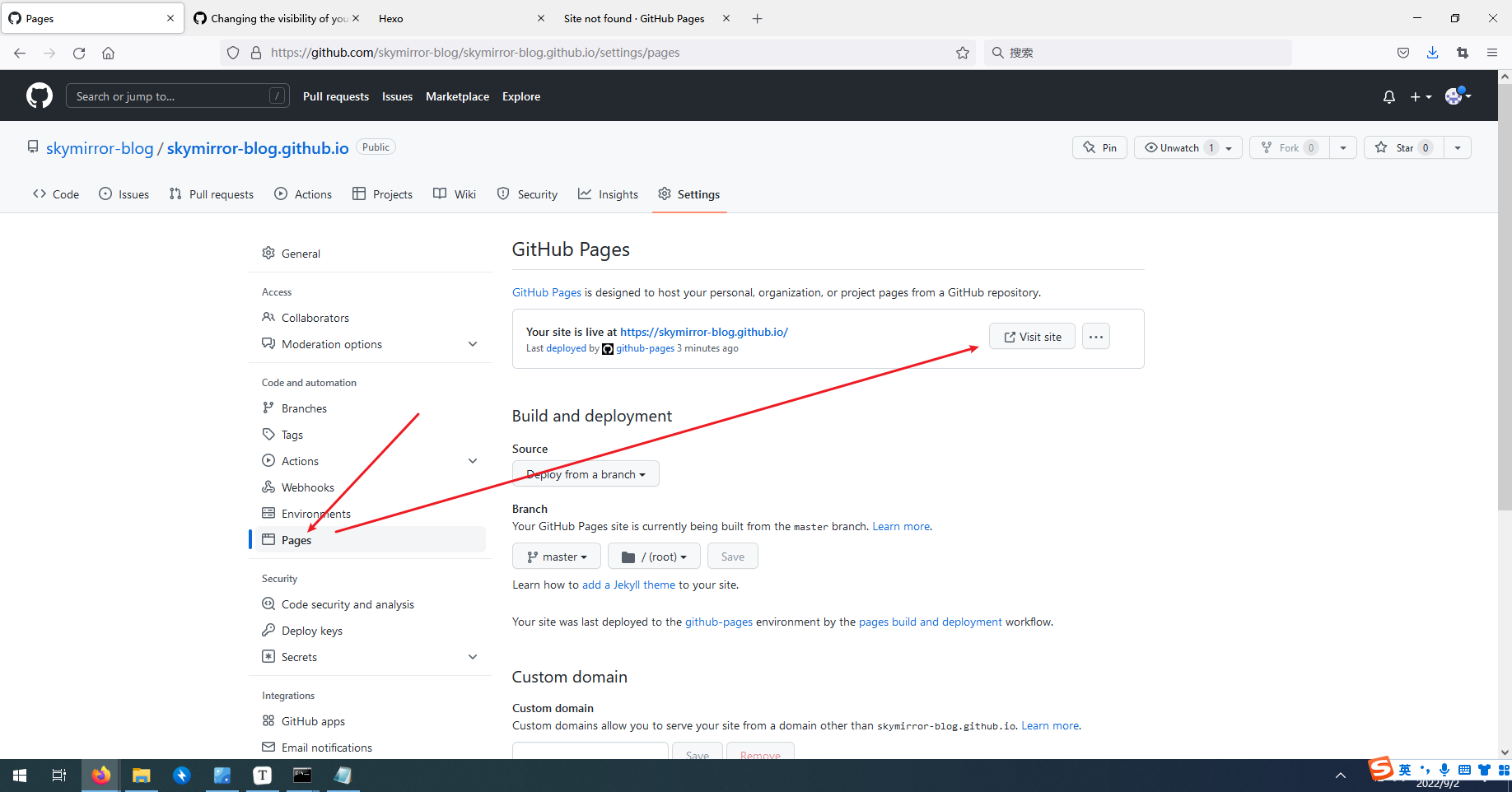The height and width of the screenshot is (792, 1512).
Task: Open the Wiki tab
Action: pyautogui.click(x=455, y=194)
